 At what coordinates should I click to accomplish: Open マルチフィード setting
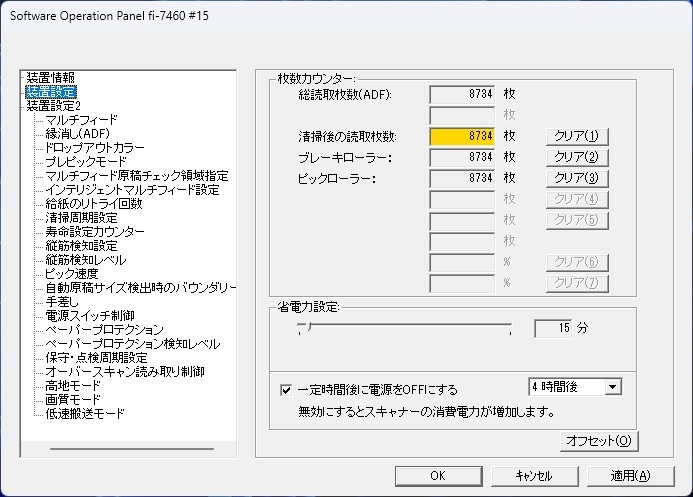pos(82,119)
